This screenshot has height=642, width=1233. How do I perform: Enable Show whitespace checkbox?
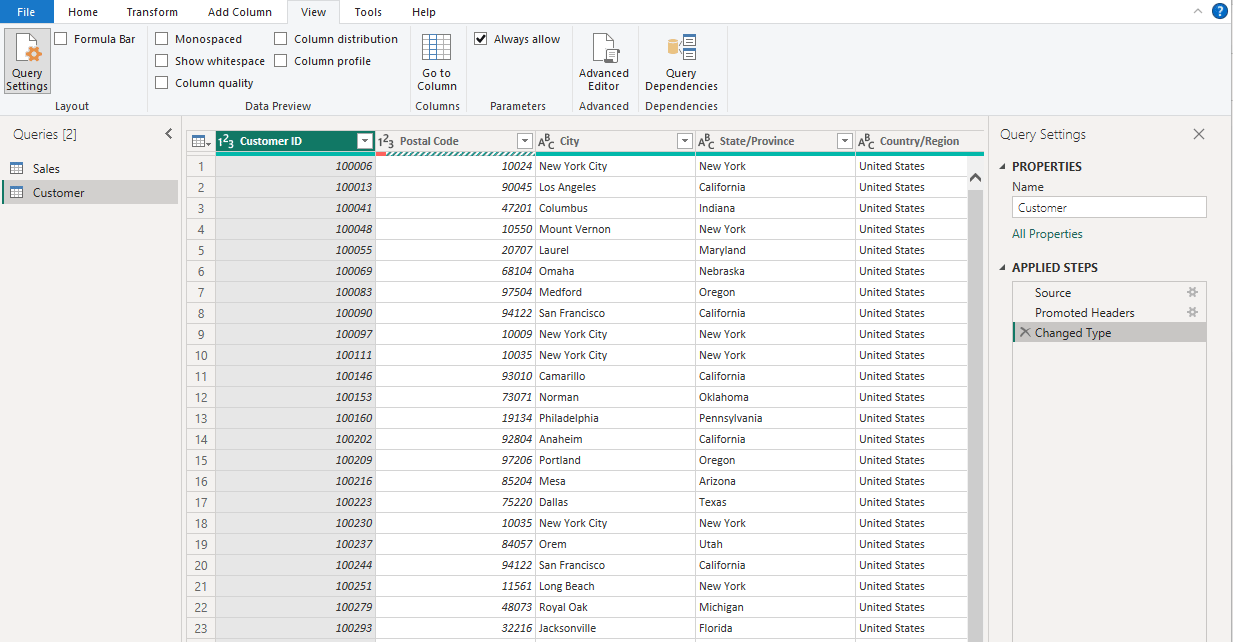pyautogui.click(x=161, y=61)
